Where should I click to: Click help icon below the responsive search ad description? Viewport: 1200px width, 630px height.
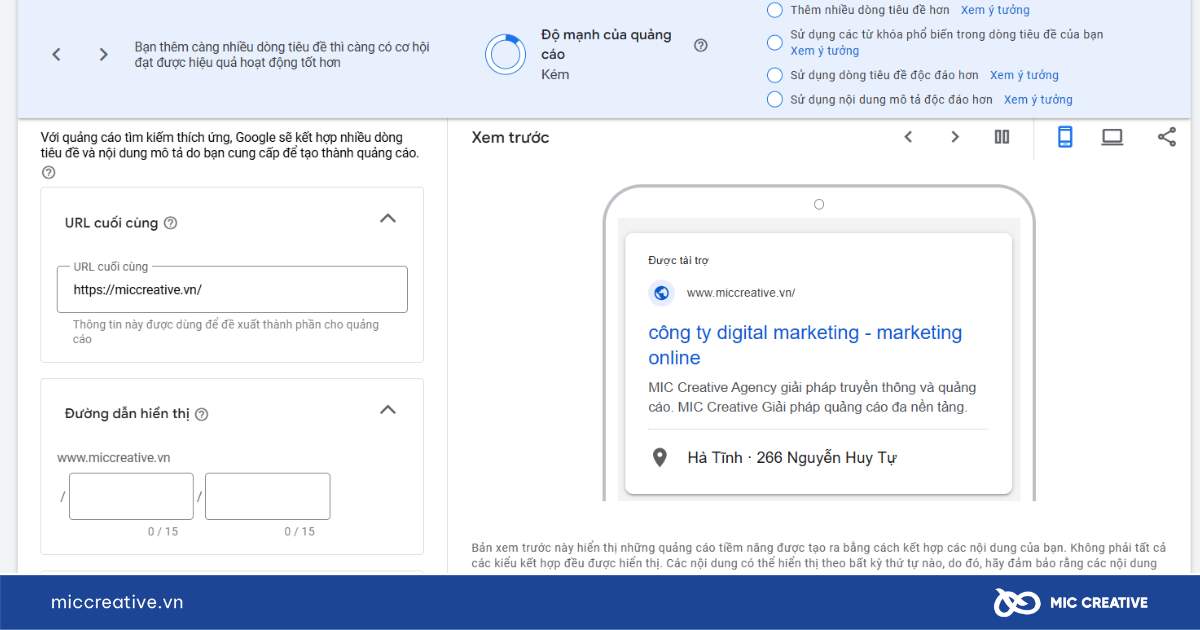(48, 173)
